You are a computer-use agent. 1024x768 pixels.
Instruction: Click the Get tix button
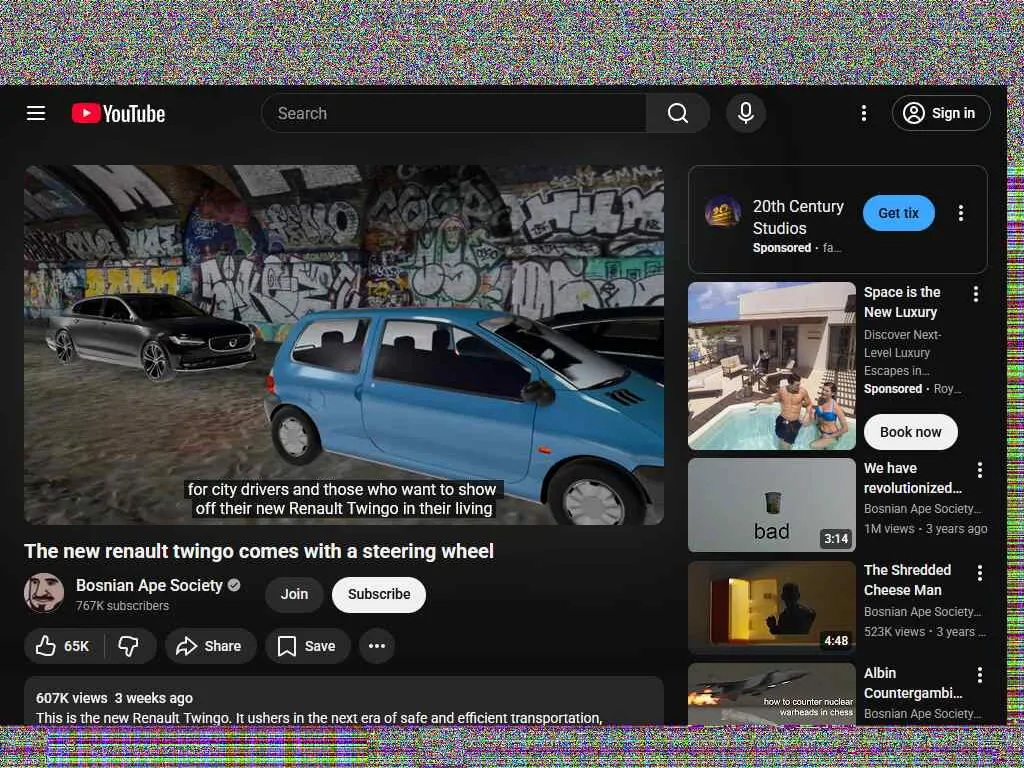899,213
